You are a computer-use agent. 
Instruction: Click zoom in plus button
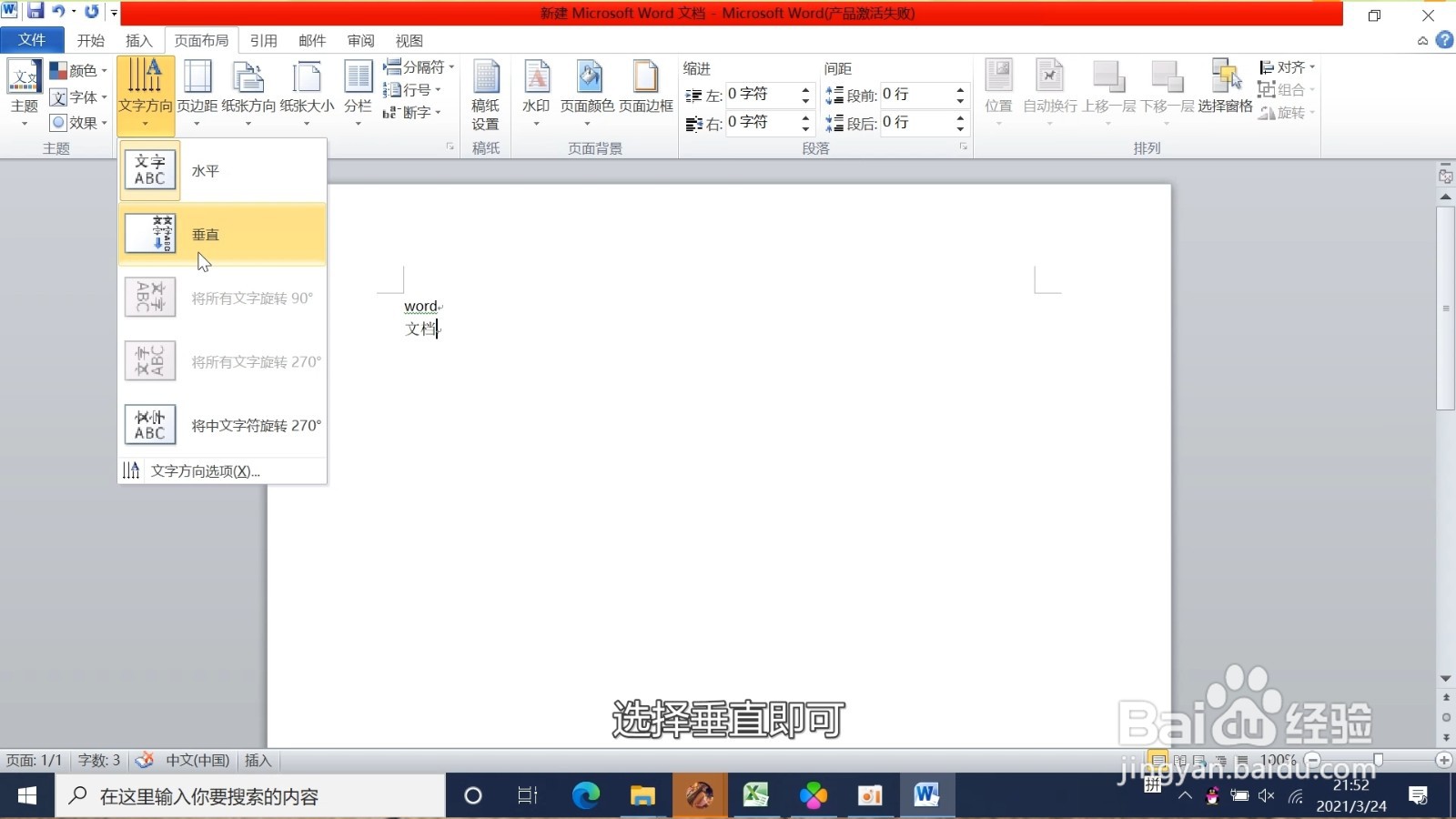click(1444, 760)
